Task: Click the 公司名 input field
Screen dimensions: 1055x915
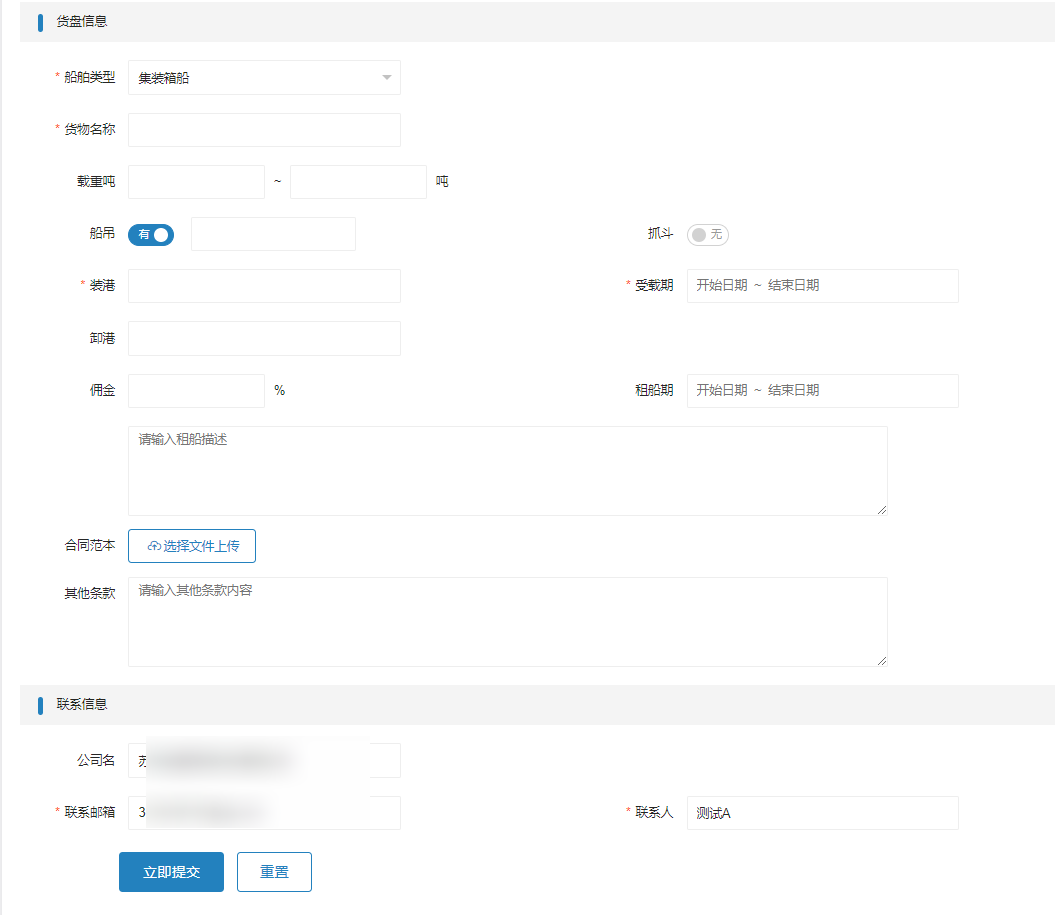Action: 264,760
